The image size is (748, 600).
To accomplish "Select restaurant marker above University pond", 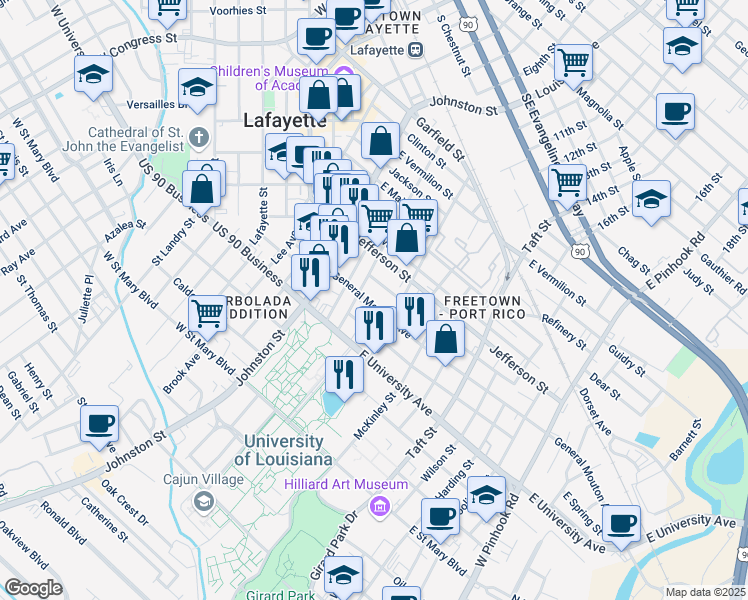I will [345, 376].
